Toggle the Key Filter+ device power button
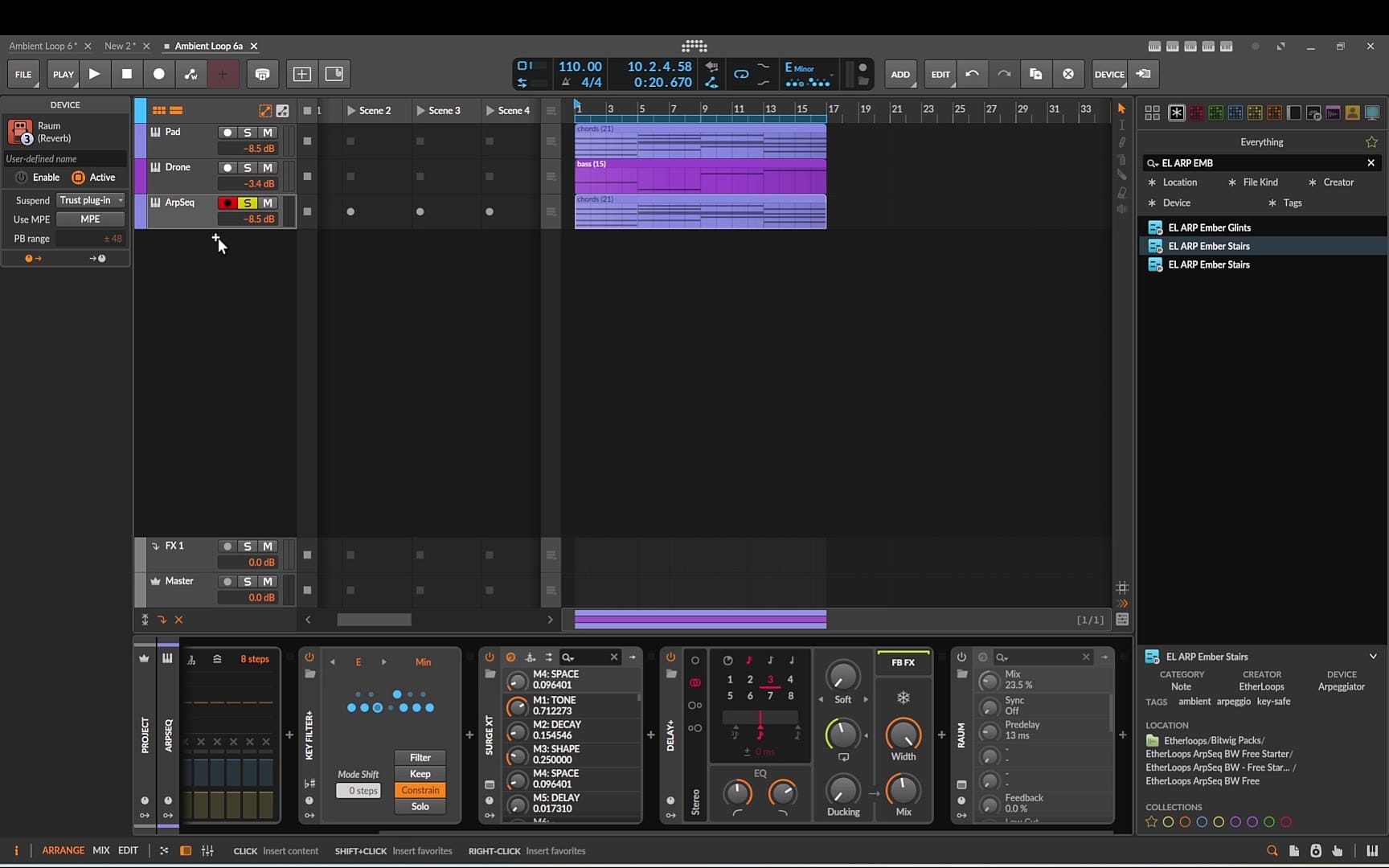This screenshot has width=1389, height=868. (309, 657)
